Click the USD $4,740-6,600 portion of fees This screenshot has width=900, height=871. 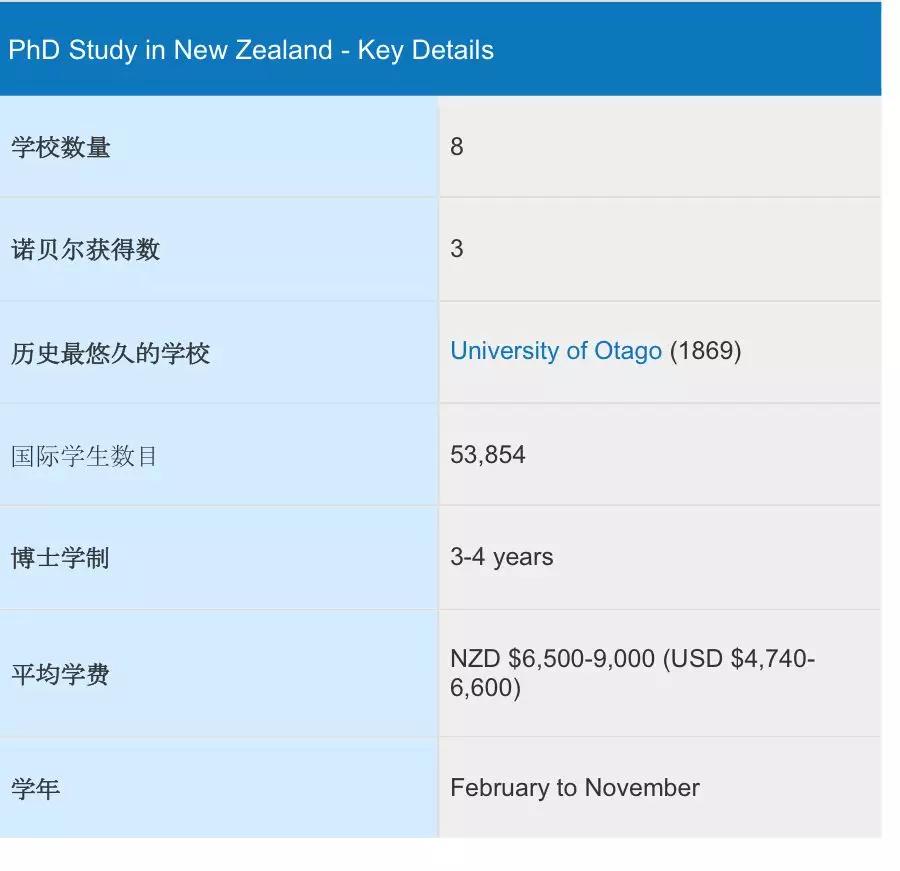click(632, 673)
